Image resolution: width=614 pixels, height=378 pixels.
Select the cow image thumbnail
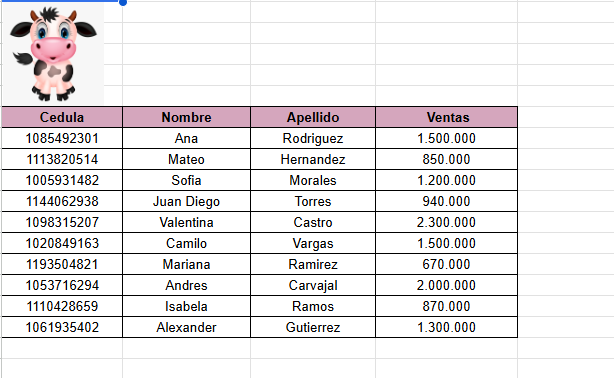coord(53,54)
